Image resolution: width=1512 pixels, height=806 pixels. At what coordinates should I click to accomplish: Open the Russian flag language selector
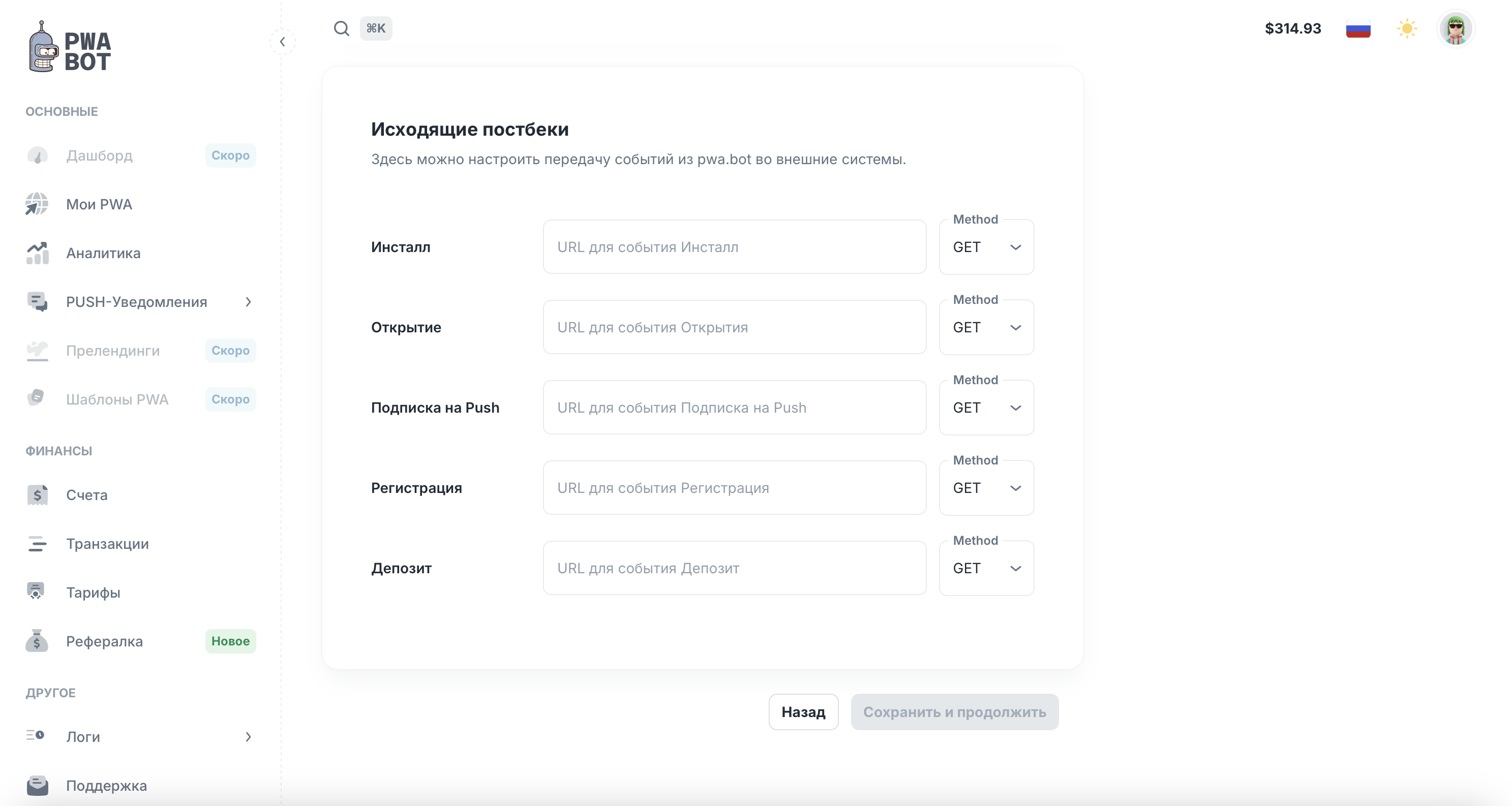(x=1357, y=28)
